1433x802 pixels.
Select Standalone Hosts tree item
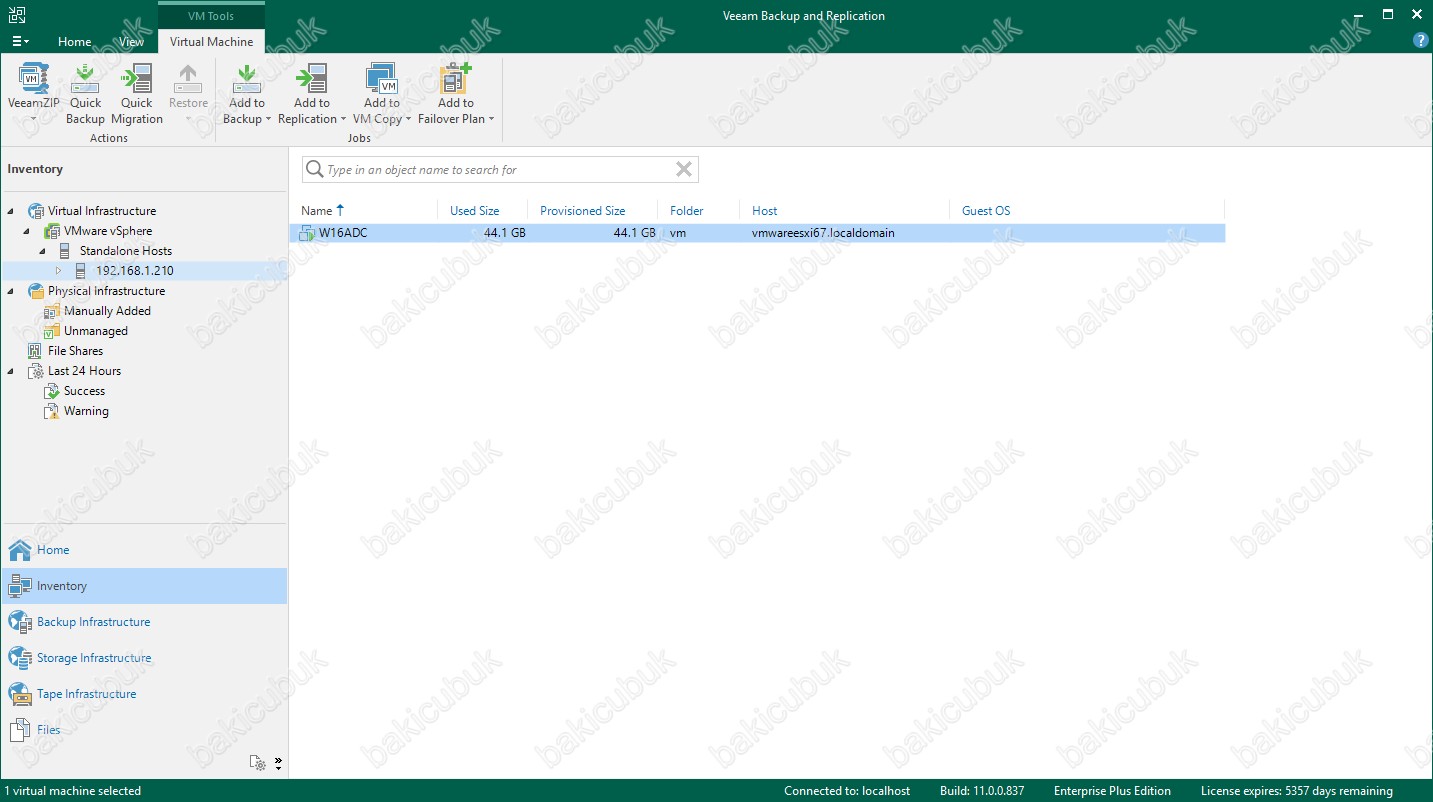pyautogui.click(x=126, y=251)
